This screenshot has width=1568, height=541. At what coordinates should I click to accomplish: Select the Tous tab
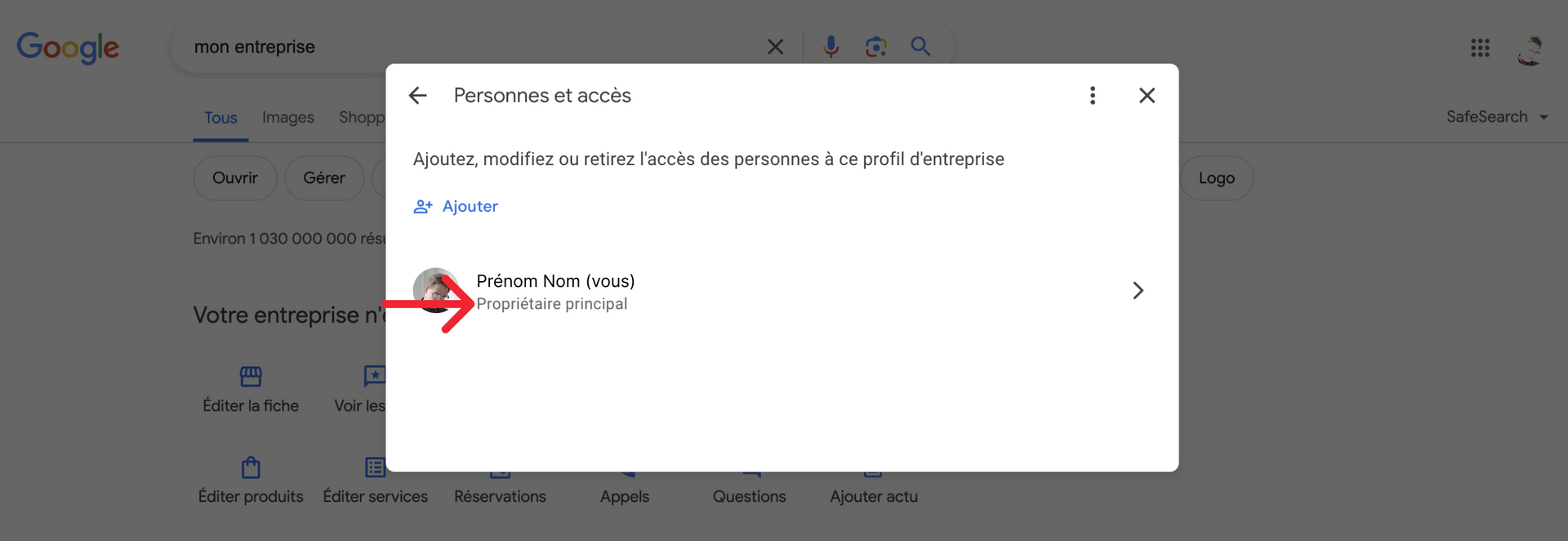tap(220, 118)
